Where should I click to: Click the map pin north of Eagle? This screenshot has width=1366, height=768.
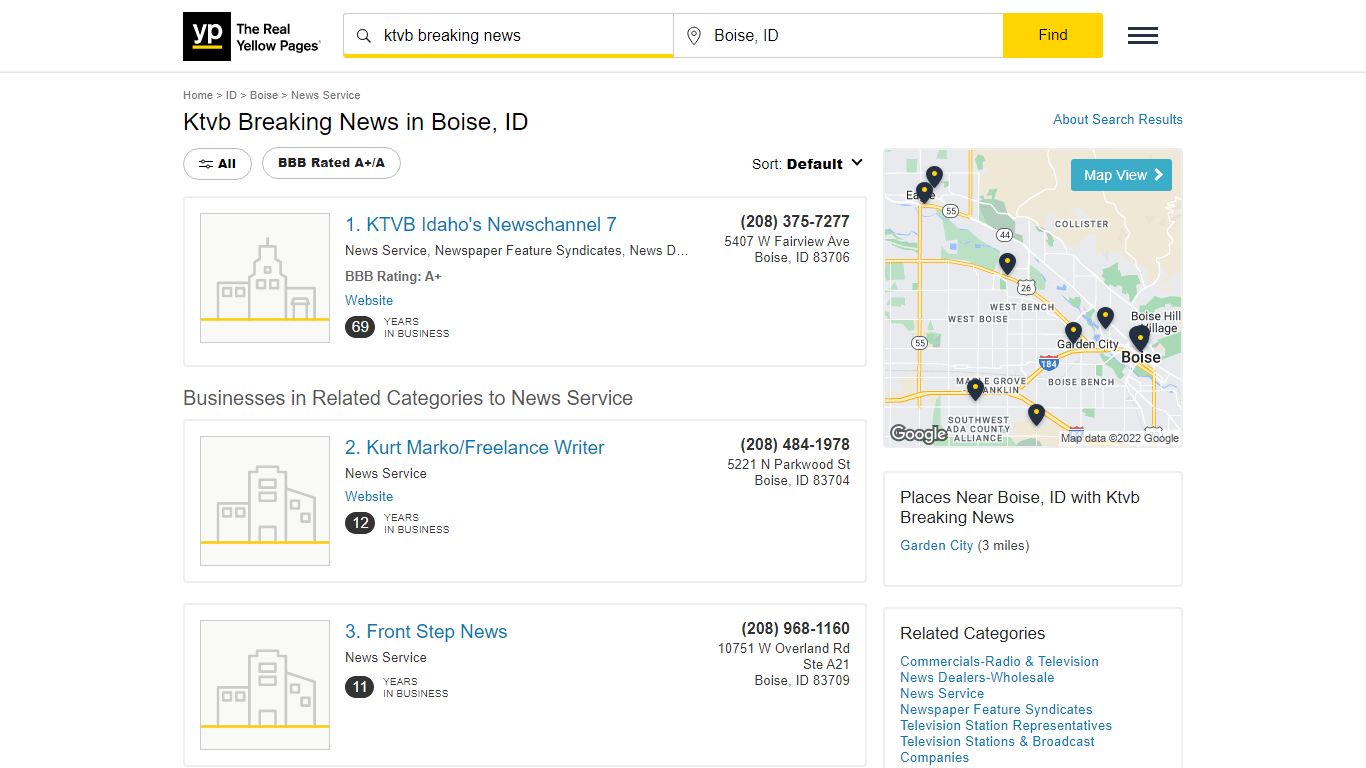934,176
